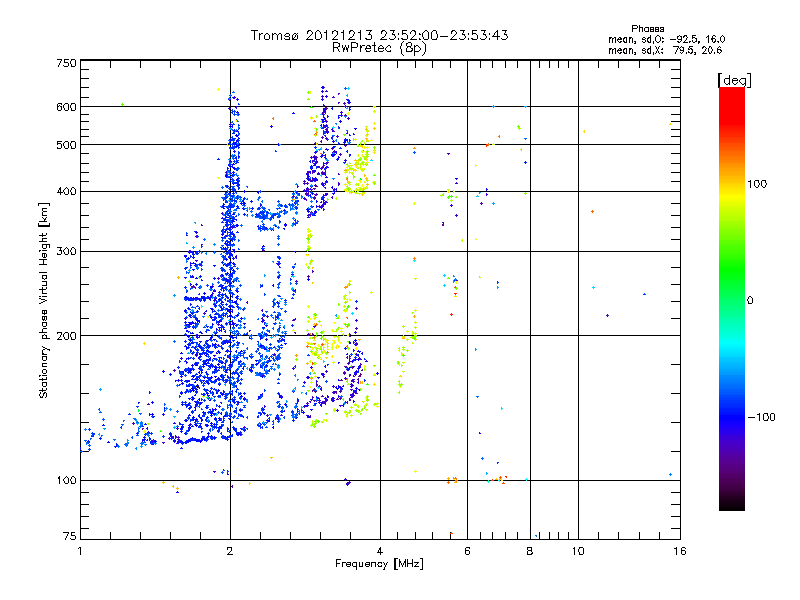800x600 pixels.
Task: Click the x-axis tick label '10'
Action: pos(578,551)
